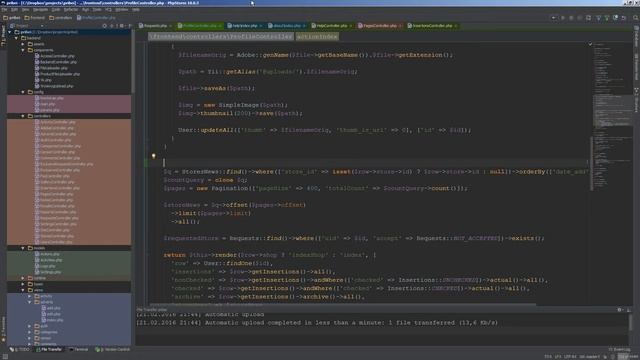Open the Window menu
The width and height of the screenshot is (640, 360).
[x=122, y=10]
